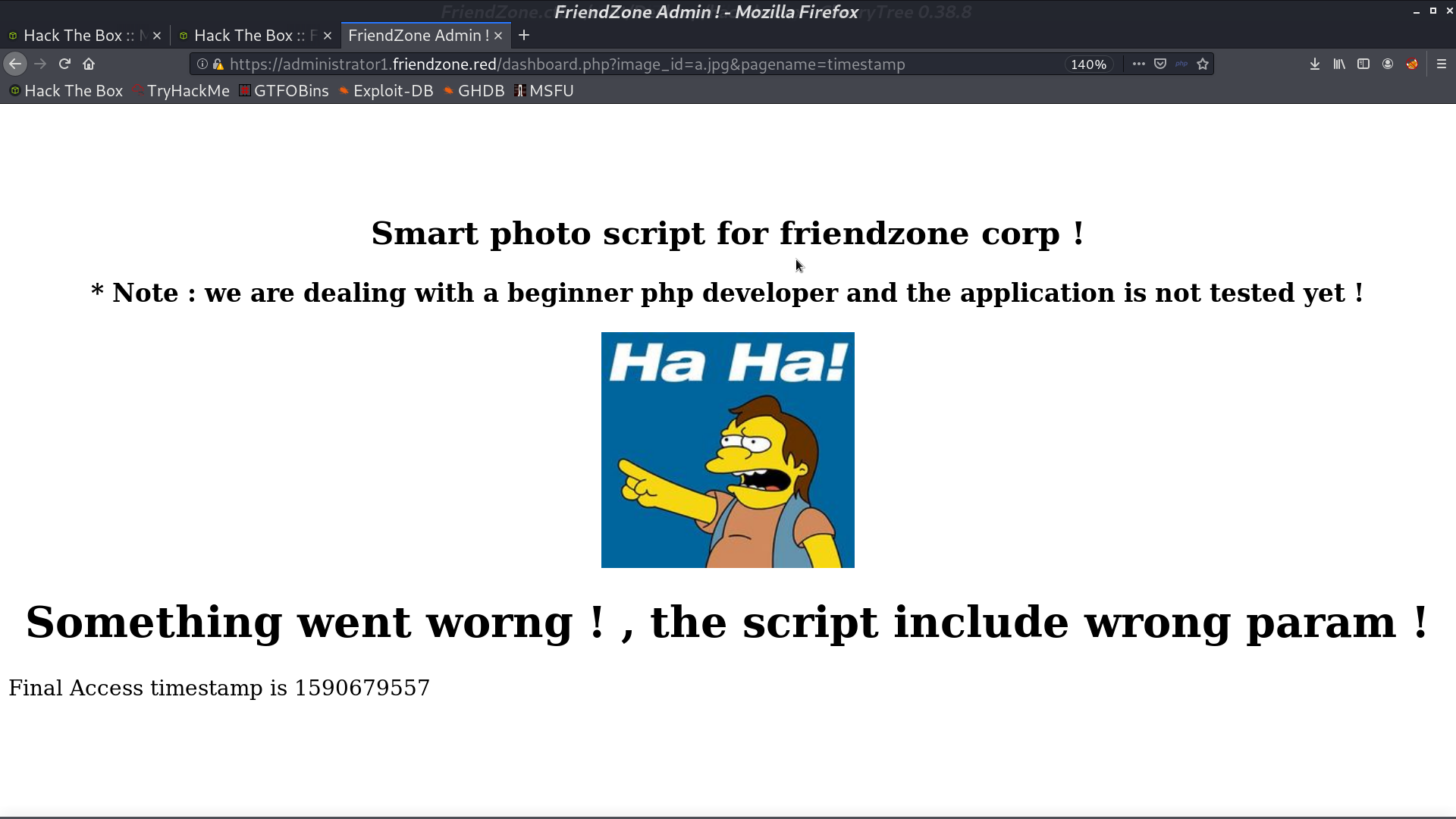Click 'Something went worng' error text
1456x819 pixels.
tap(727, 622)
